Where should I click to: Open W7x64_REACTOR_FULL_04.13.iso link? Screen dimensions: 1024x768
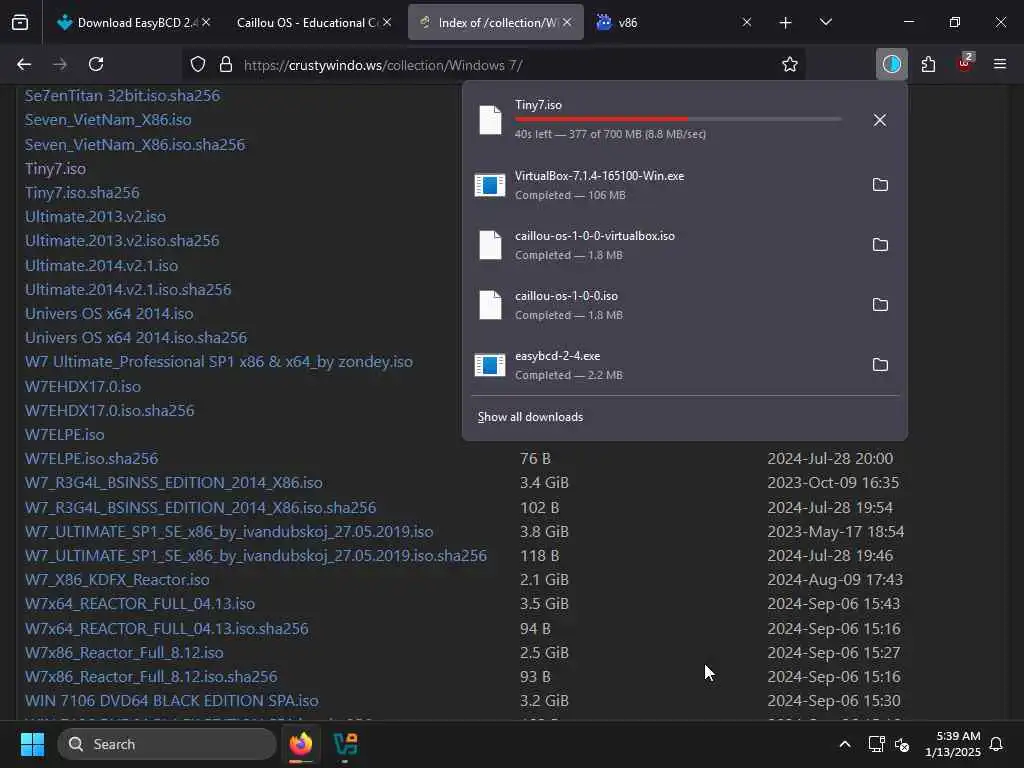[140, 603]
